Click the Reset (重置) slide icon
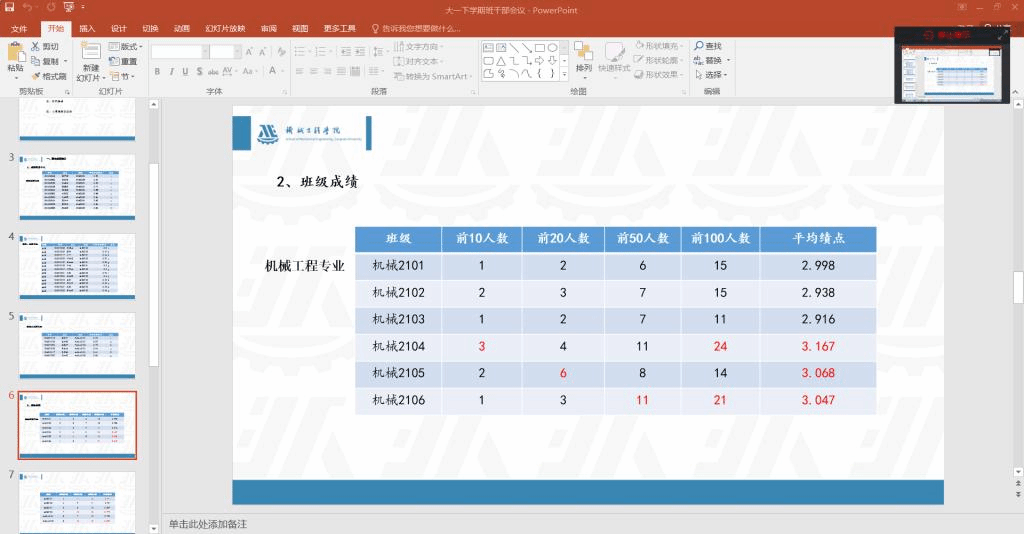The image size is (1024, 534). 114,62
